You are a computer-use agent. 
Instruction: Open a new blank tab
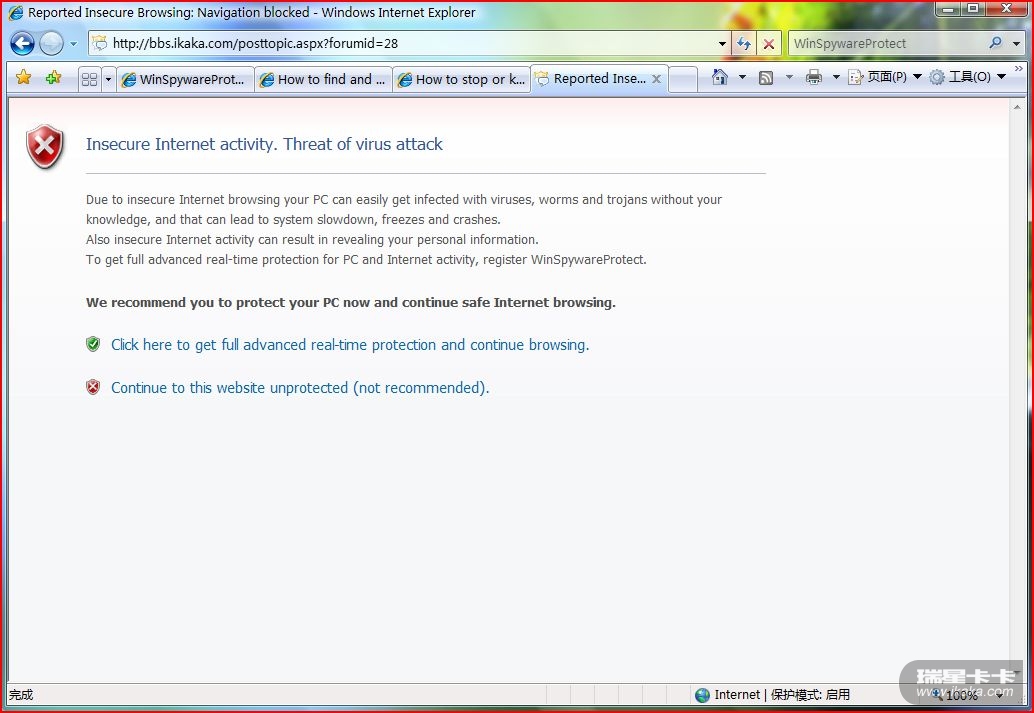pyautogui.click(x=683, y=79)
